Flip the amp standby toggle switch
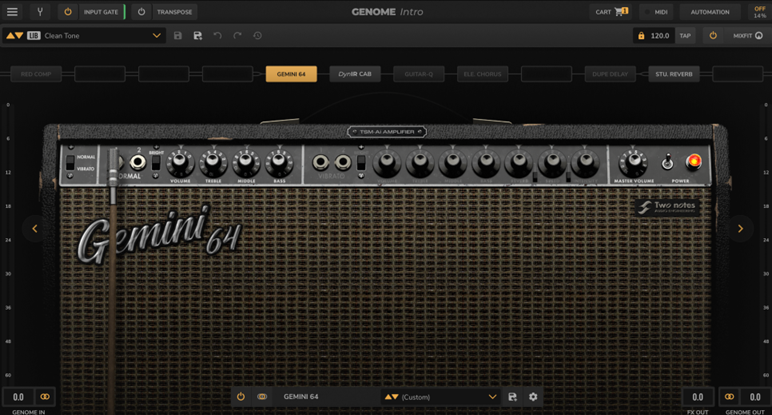772x415 pixels. [667, 162]
